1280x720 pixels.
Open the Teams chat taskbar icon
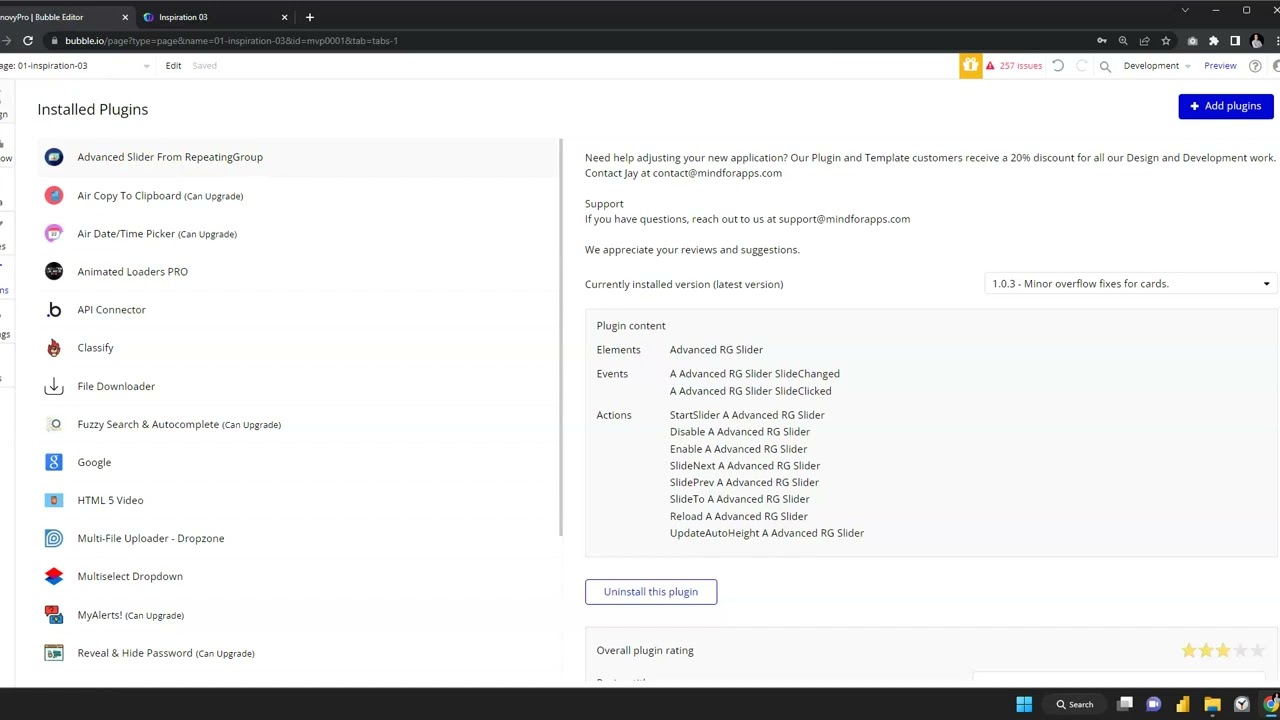[1154, 704]
